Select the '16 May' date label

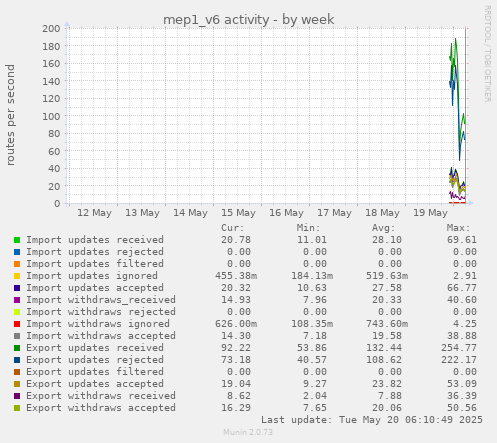286,213
